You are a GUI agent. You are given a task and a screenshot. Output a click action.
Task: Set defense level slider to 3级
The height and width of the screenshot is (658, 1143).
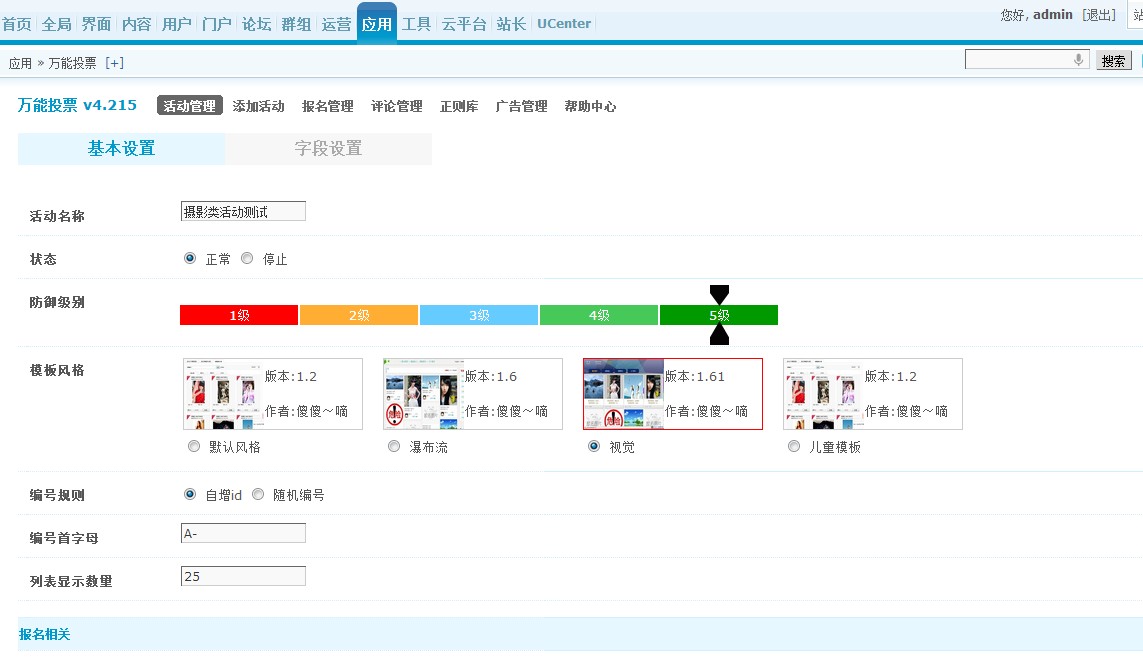pyautogui.click(x=478, y=315)
